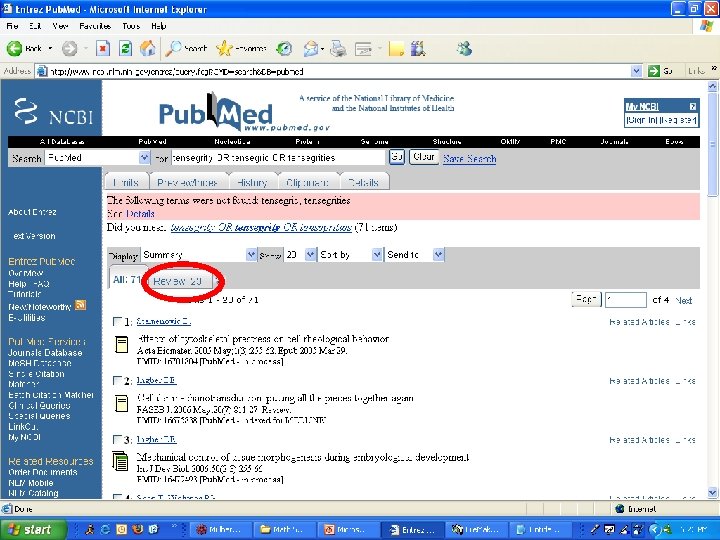Open the Display Summary format dropdown

point(251,254)
